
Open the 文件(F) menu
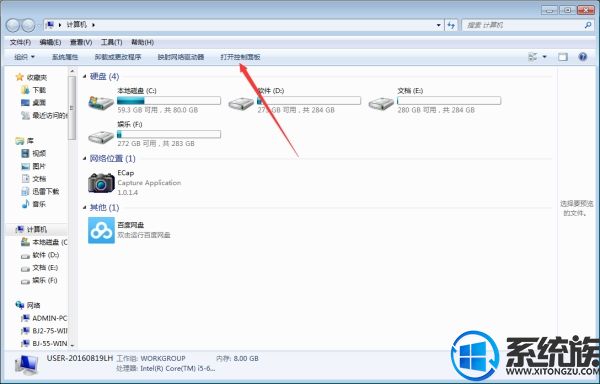pyautogui.click(x=20, y=42)
